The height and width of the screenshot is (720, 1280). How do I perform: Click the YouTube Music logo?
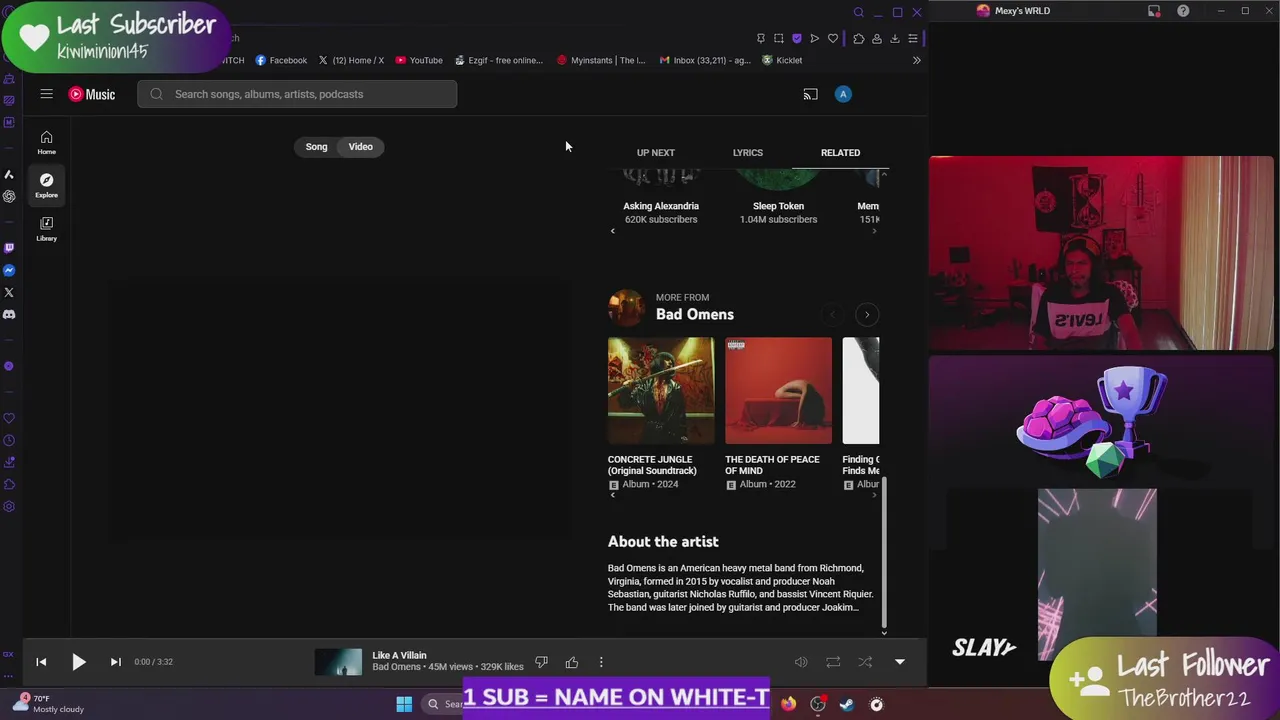pyautogui.click(x=92, y=94)
